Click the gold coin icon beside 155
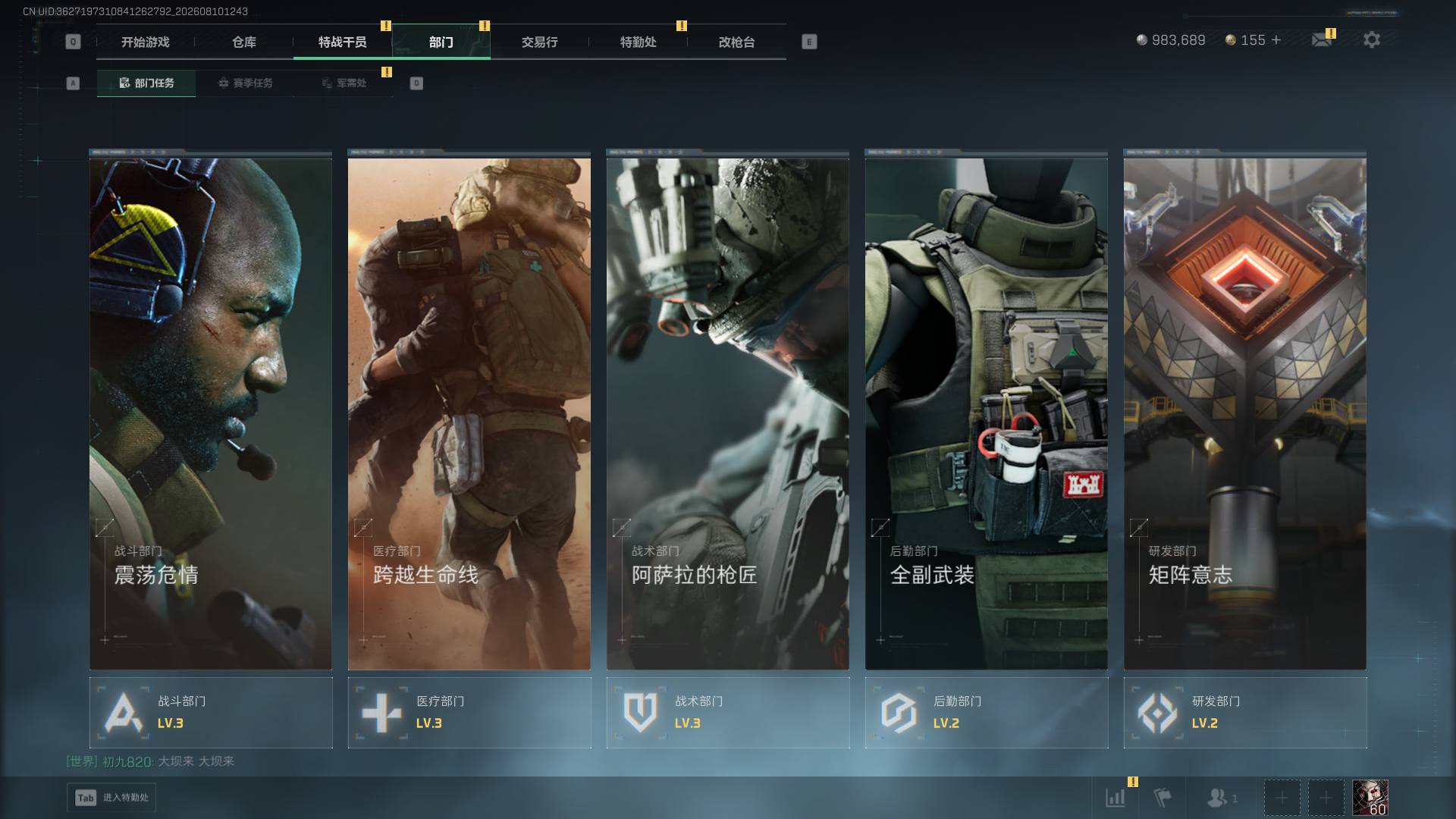 (1230, 40)
